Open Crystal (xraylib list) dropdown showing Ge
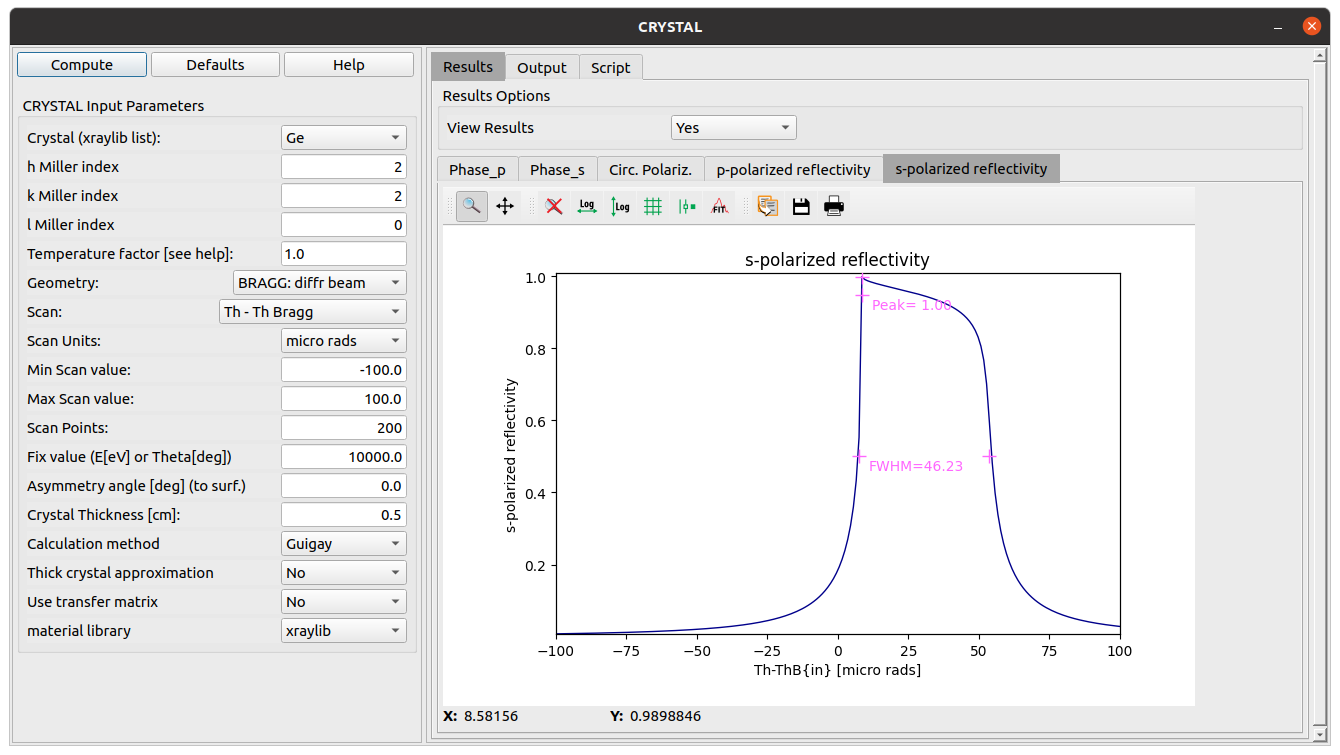 point(344,138)
